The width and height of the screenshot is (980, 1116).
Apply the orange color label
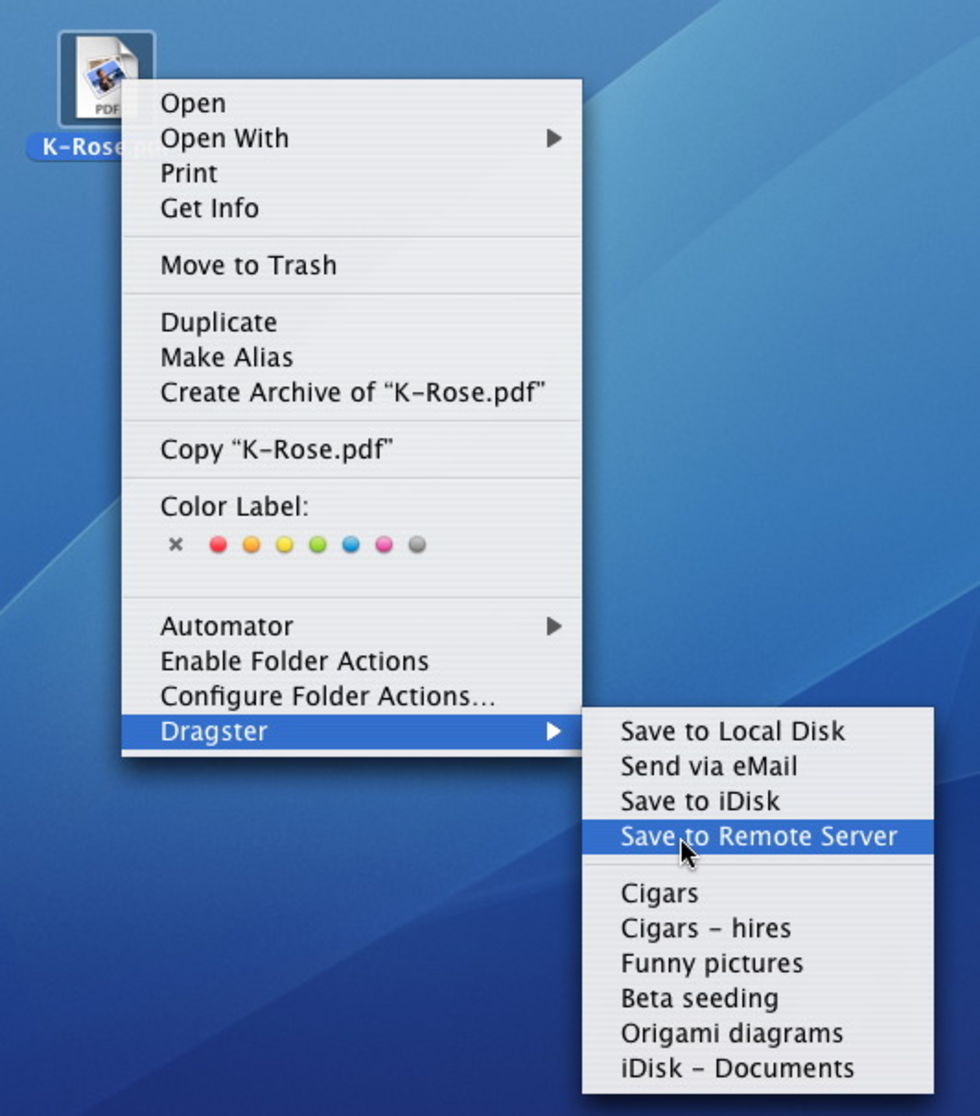tap(251, 545)
